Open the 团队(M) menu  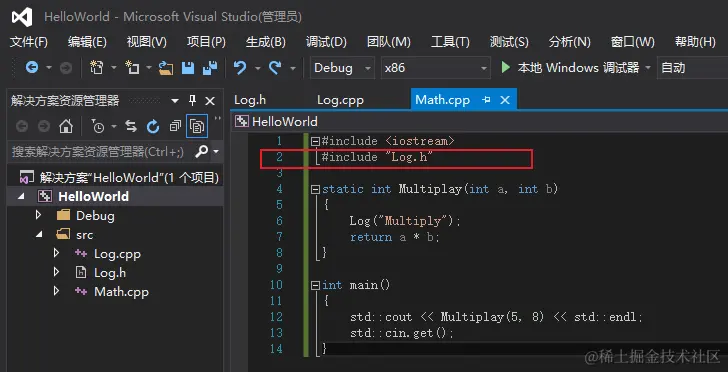[x=389, y=42]
